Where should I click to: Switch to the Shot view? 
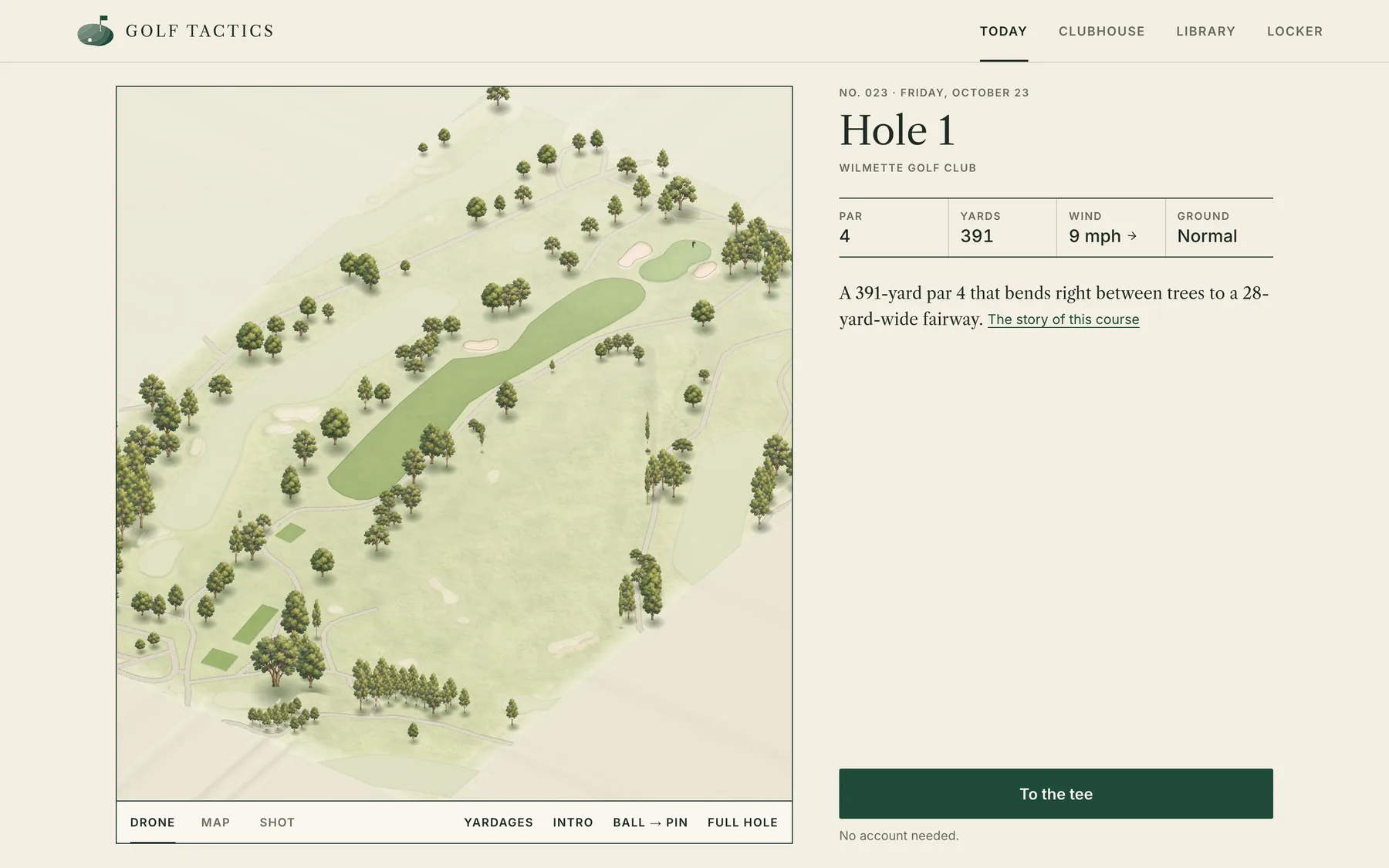click(x=277, y=822)
